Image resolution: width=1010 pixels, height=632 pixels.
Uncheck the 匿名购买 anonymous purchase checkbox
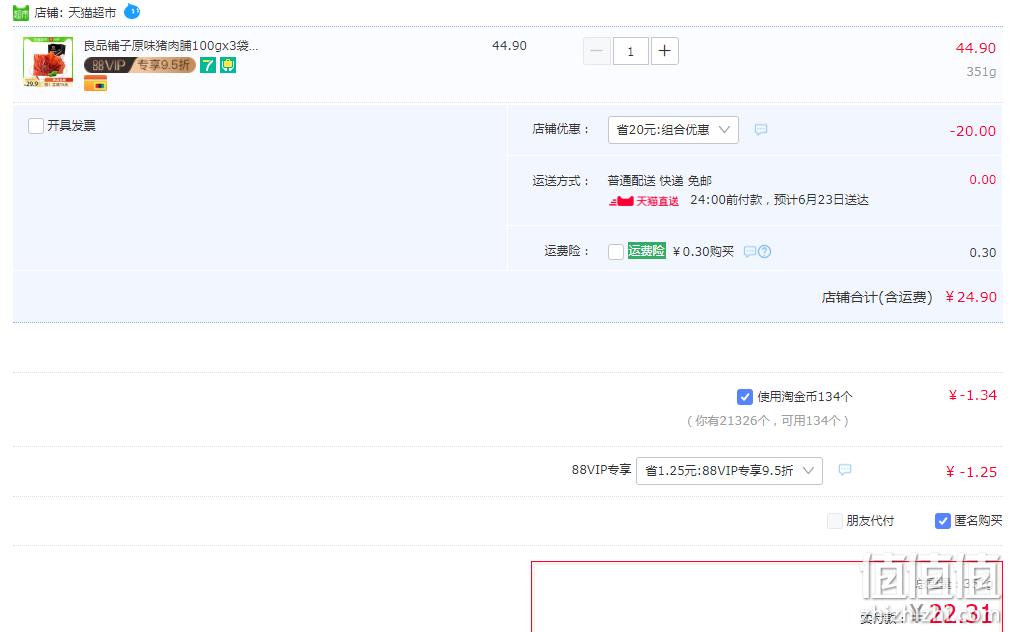pos(942,521)
